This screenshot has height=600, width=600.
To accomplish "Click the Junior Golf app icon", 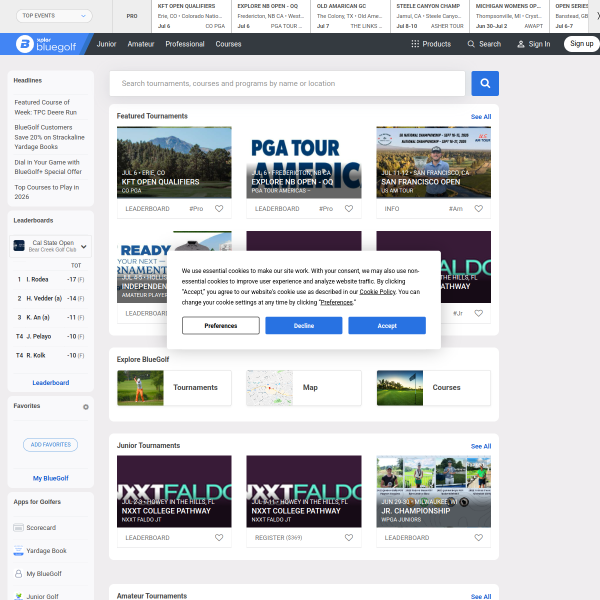I will (18, 596).
